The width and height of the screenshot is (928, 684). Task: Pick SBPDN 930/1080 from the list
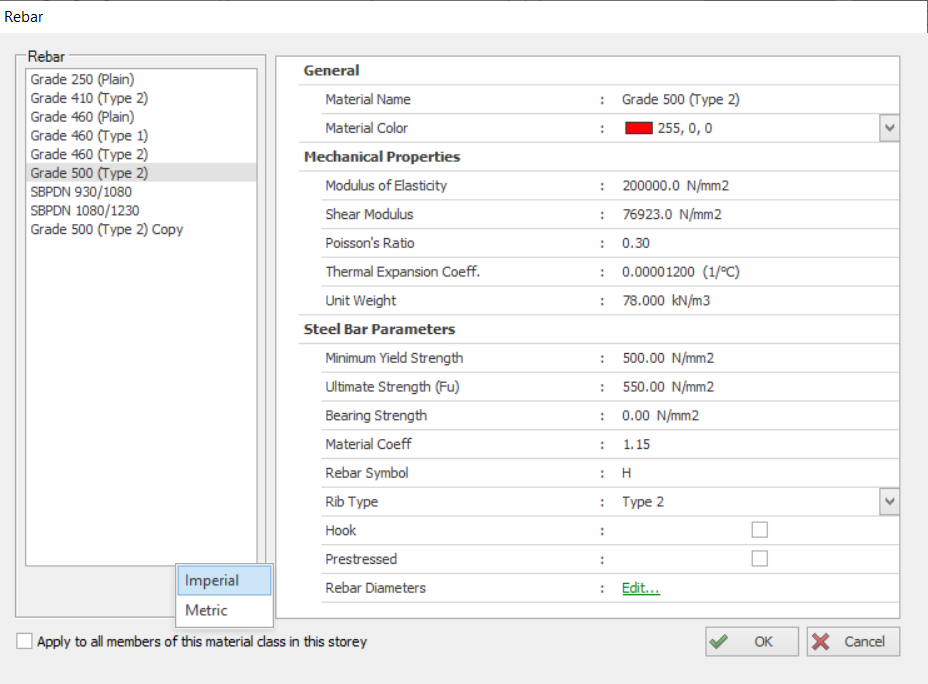81,192
